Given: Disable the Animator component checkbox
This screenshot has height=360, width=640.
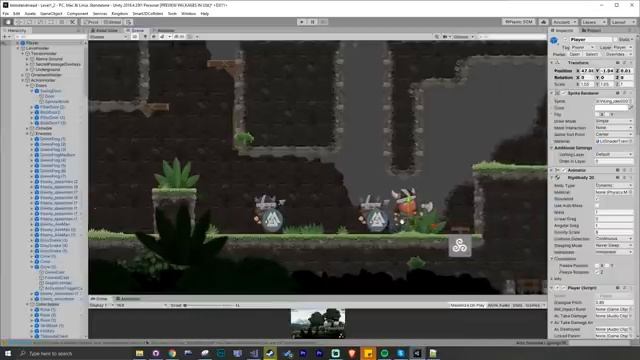Looking at the screenshot, I should (564, 170).
